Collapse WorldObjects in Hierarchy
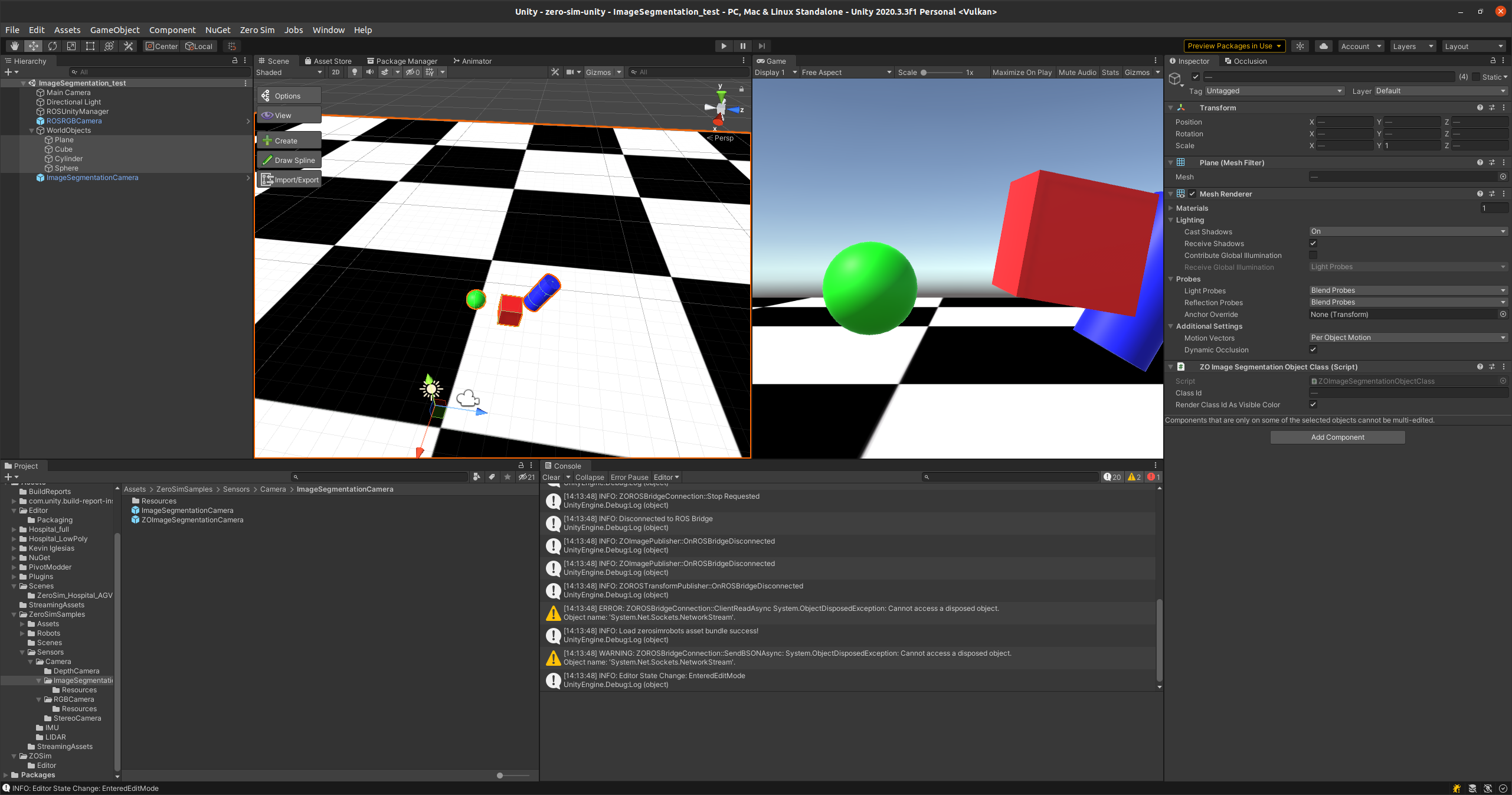 (32, 130)
